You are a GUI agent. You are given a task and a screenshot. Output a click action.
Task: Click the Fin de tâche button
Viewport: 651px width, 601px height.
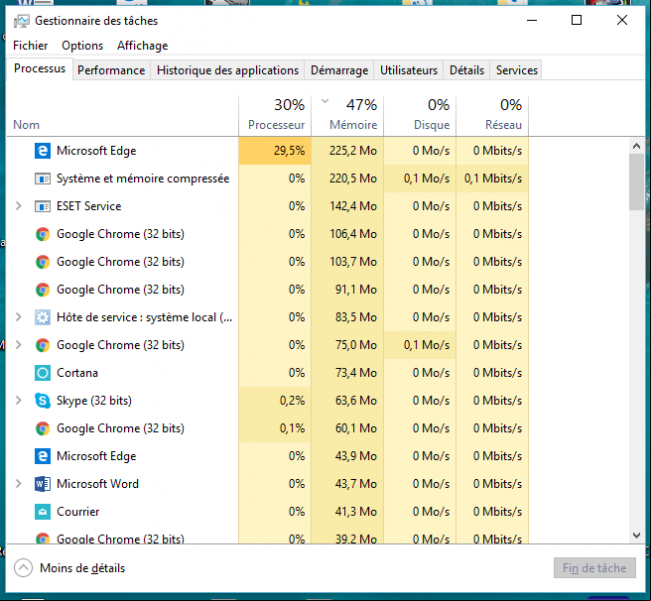[x=595, y=568]
